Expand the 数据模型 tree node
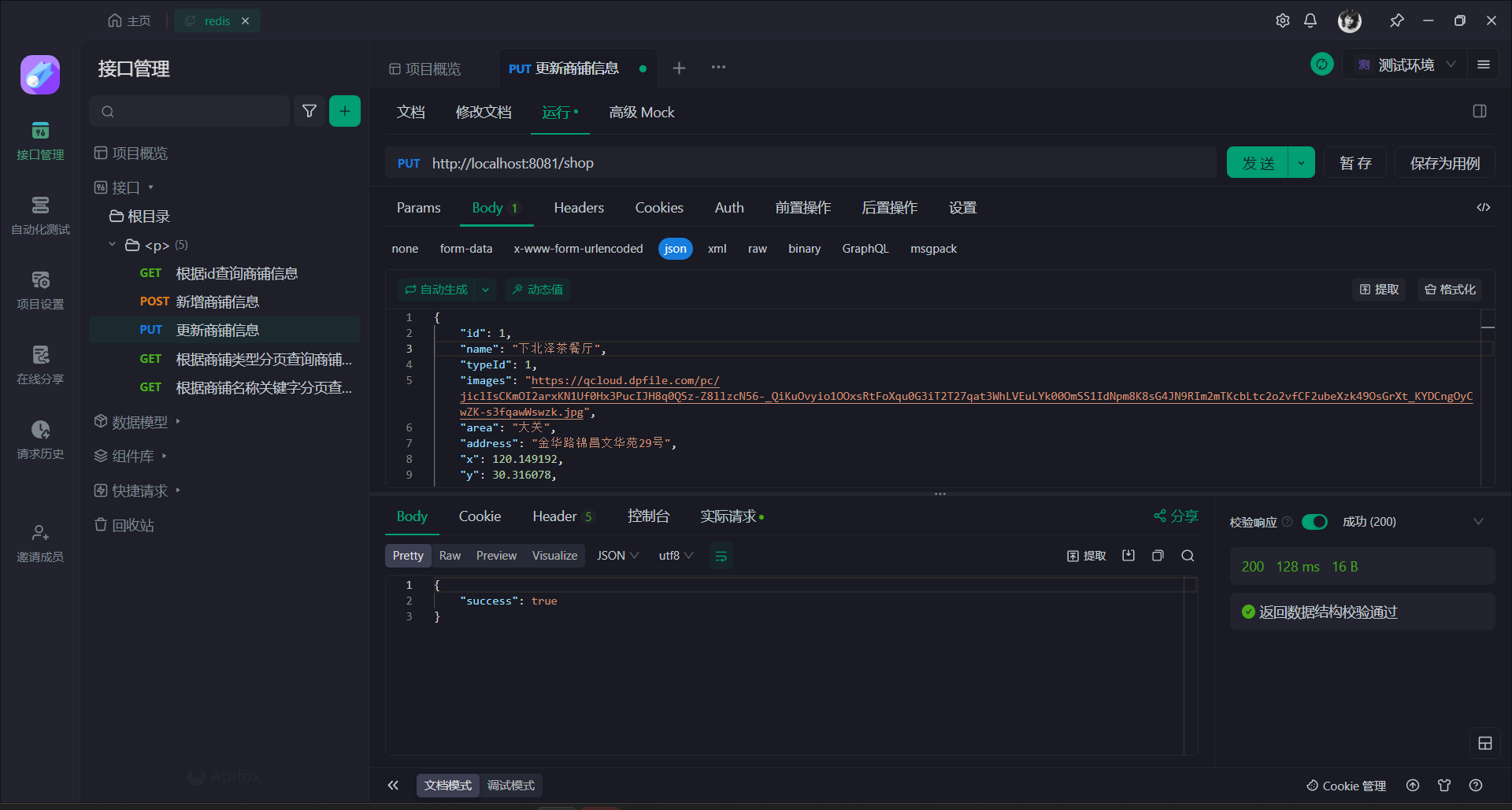 click(x=178, y=422)
